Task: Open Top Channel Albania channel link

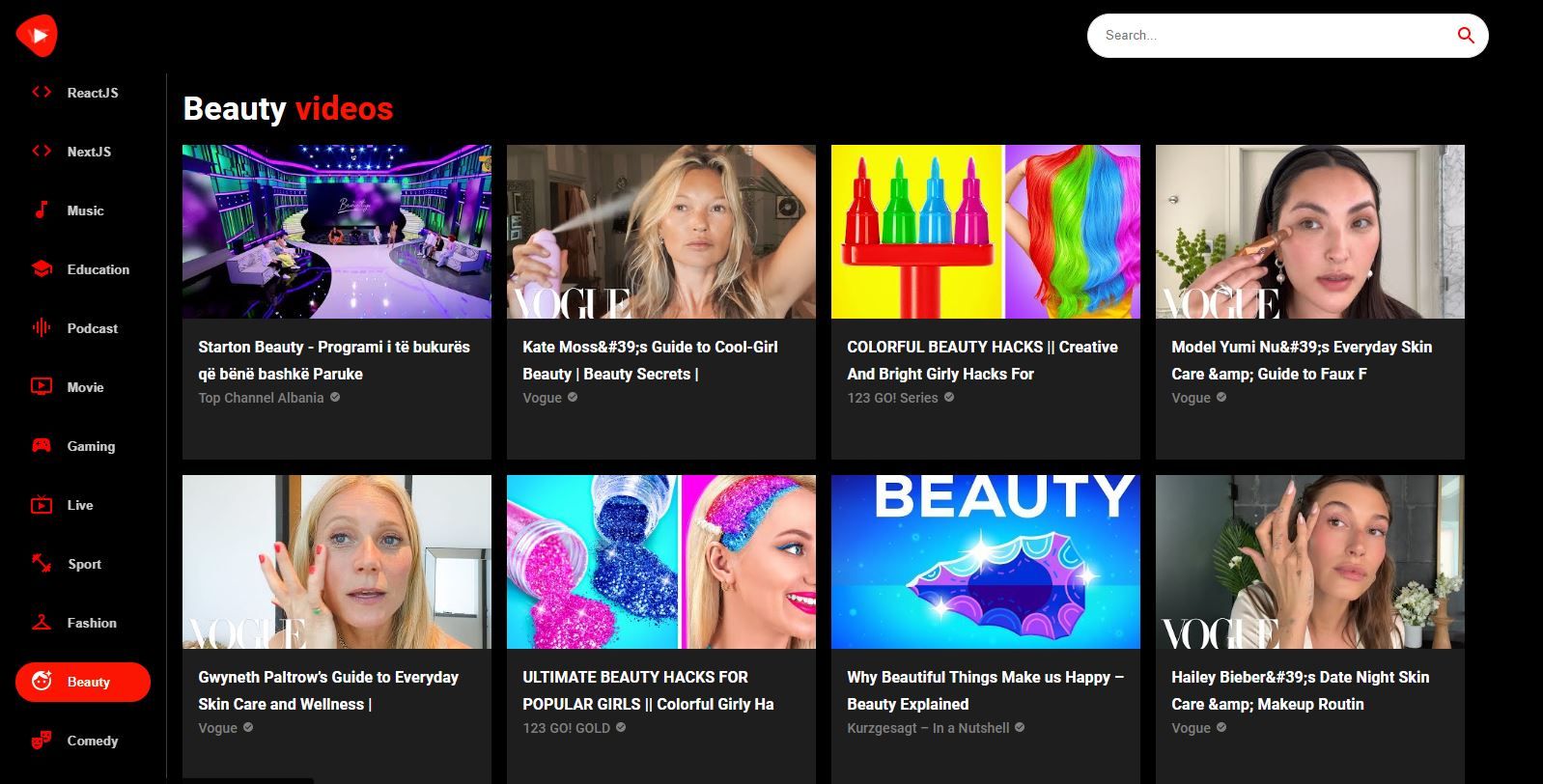Action: point(261,398)
